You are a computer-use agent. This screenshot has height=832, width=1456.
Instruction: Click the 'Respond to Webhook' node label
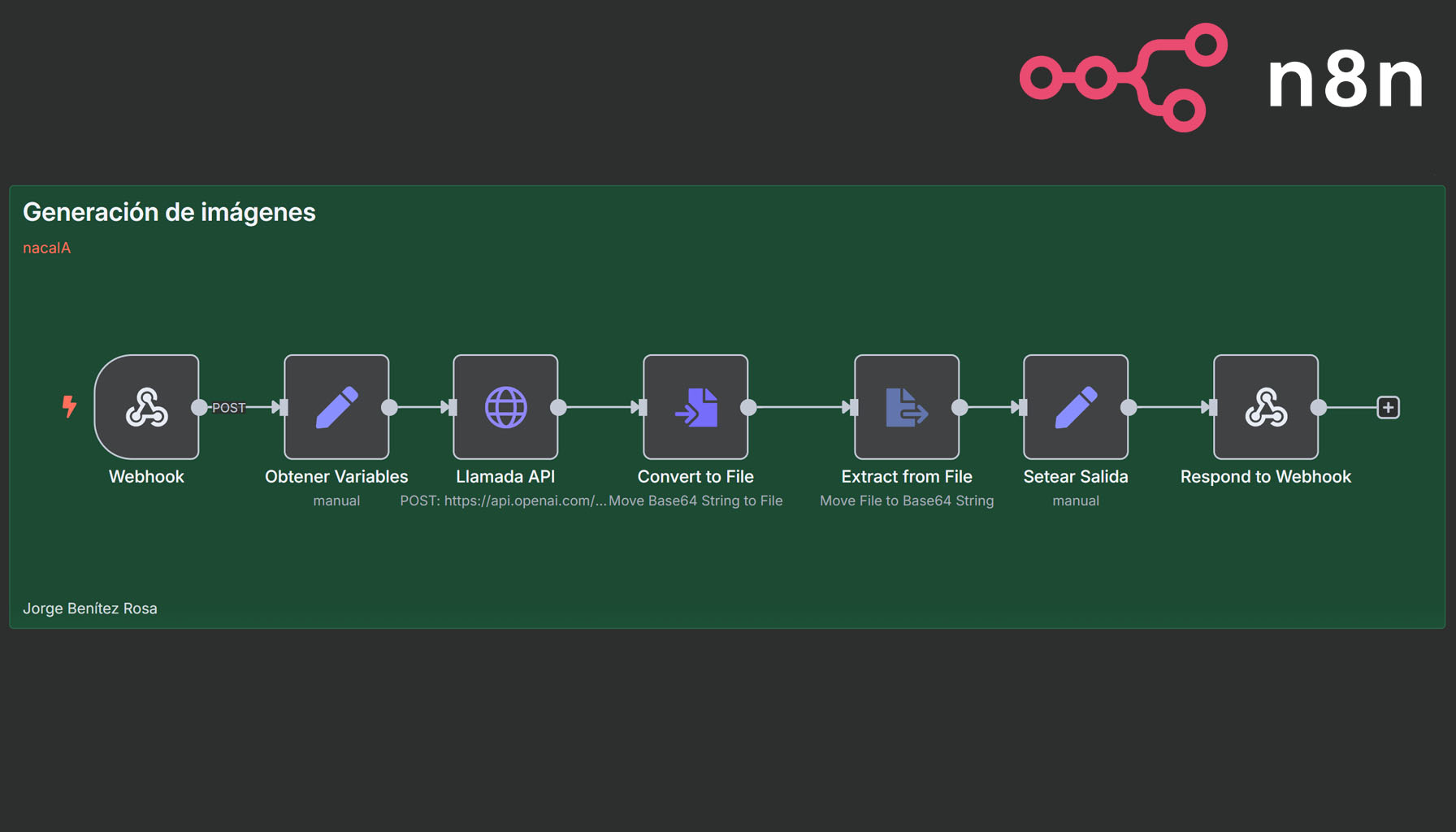[x=1266, y=477]
